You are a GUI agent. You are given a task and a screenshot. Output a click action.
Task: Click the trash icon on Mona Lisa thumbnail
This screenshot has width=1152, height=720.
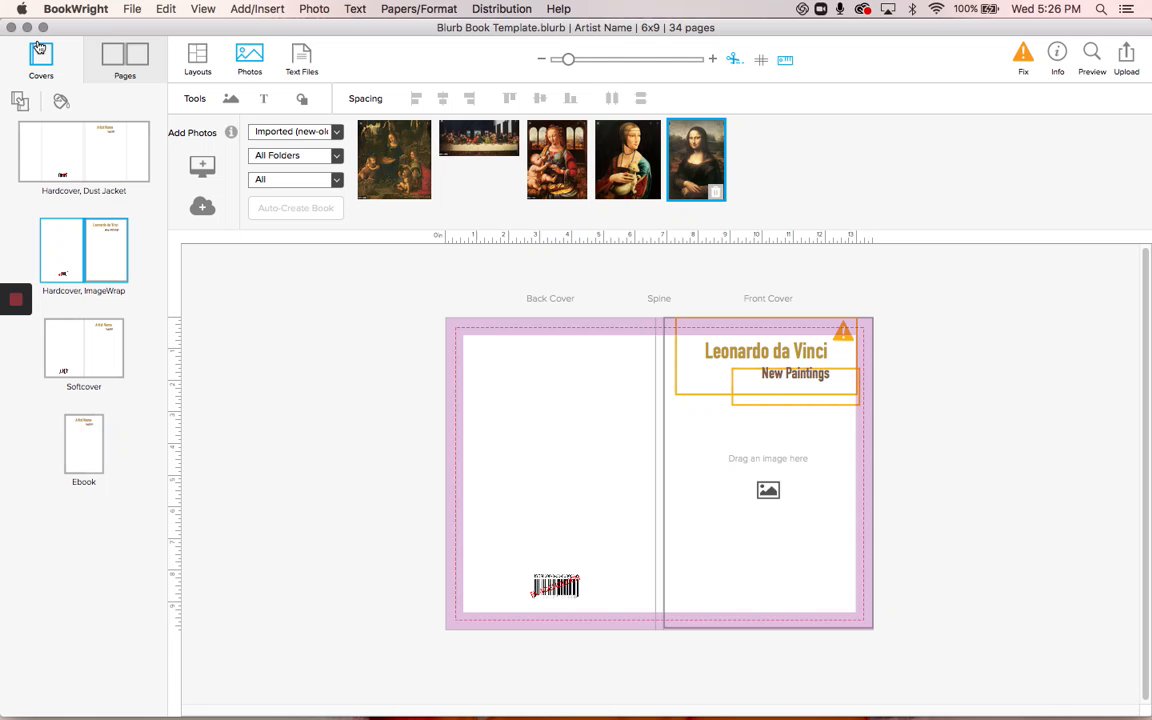(x=716, y=192)
